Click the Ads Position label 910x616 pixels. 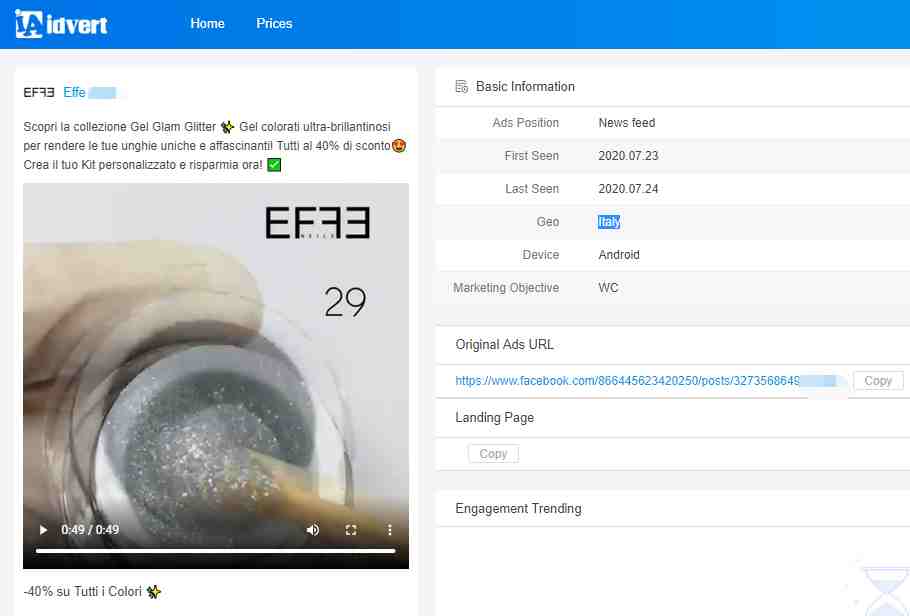click(x=526, y=123)
